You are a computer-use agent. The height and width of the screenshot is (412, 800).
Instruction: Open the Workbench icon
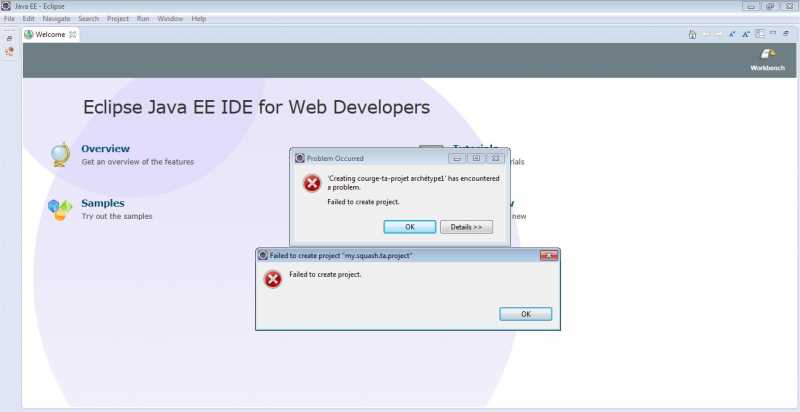(x=768, y=56)
